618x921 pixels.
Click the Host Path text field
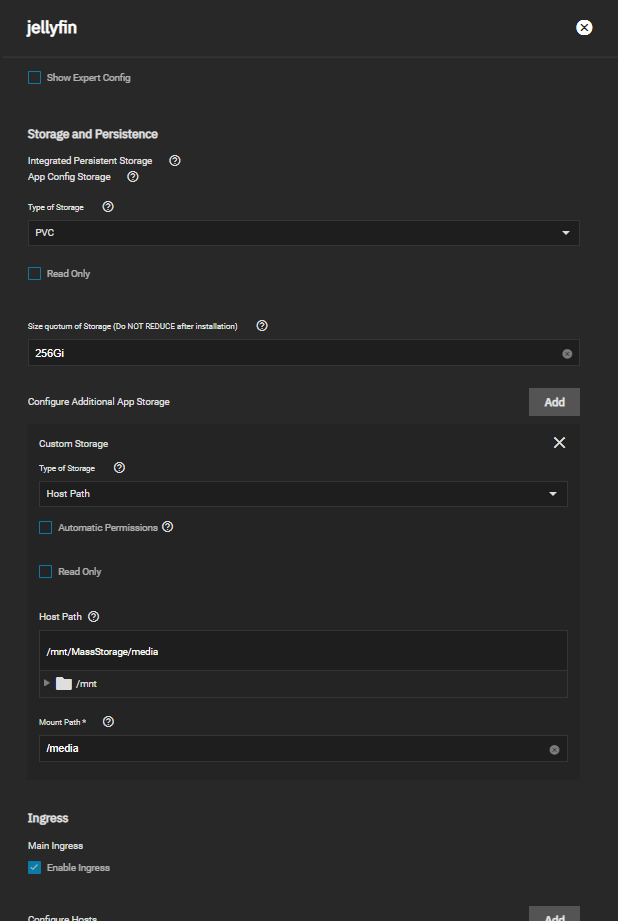303,651
